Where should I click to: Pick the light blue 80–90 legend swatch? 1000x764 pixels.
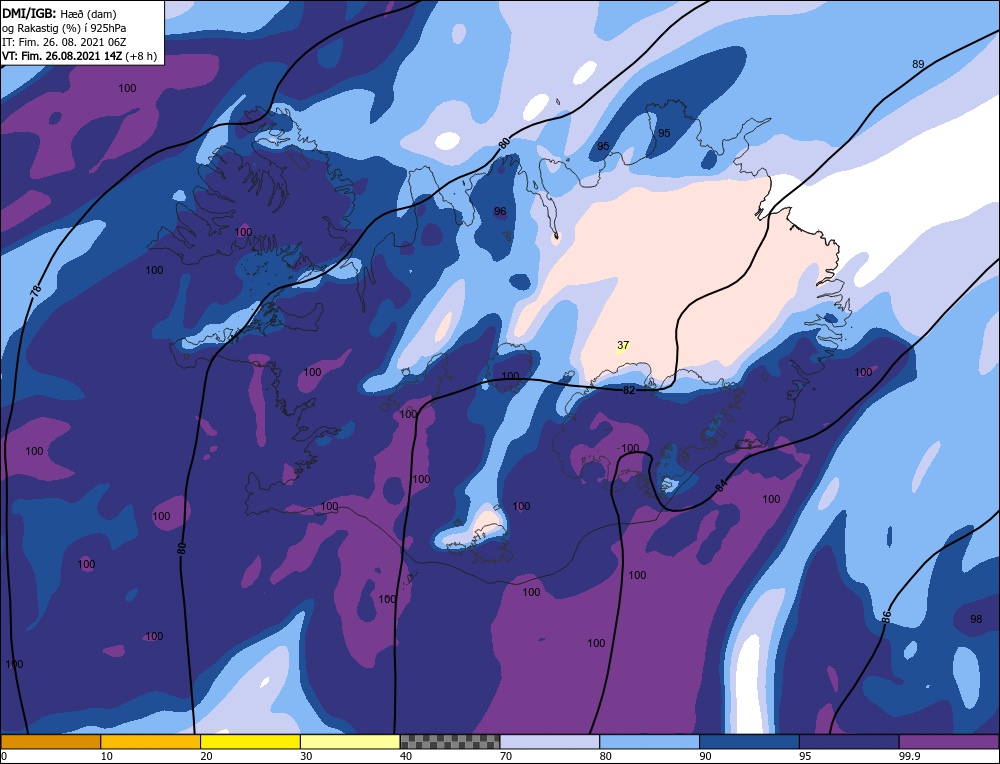point(649,742)
